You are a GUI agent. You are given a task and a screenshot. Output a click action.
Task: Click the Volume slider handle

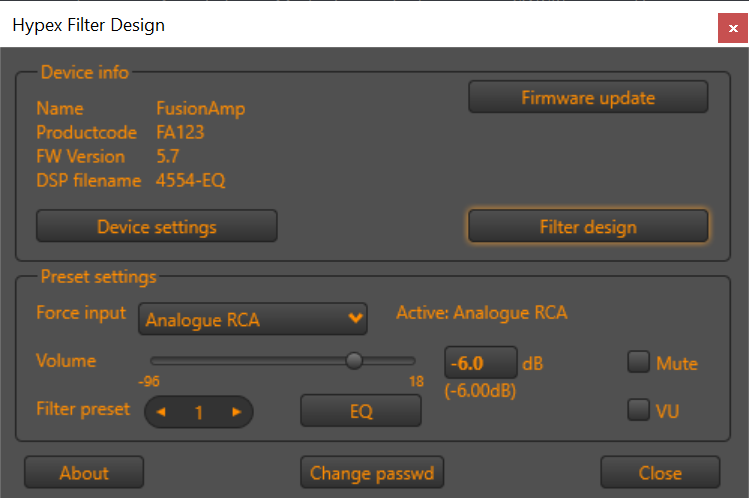pyautogui.click(x=354, y=360)
